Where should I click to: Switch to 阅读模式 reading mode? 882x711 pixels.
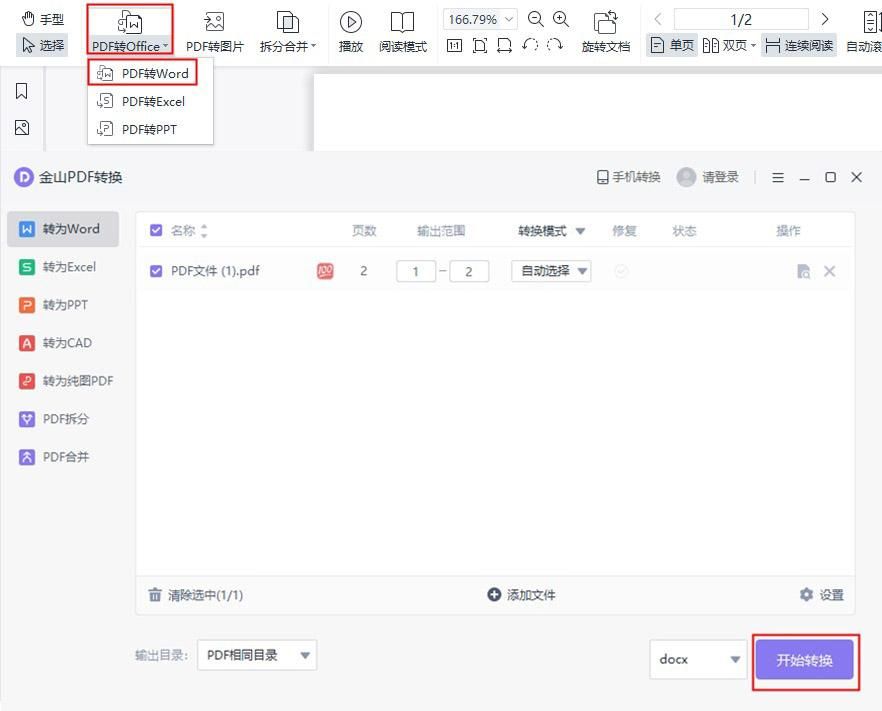coord(403,32)
